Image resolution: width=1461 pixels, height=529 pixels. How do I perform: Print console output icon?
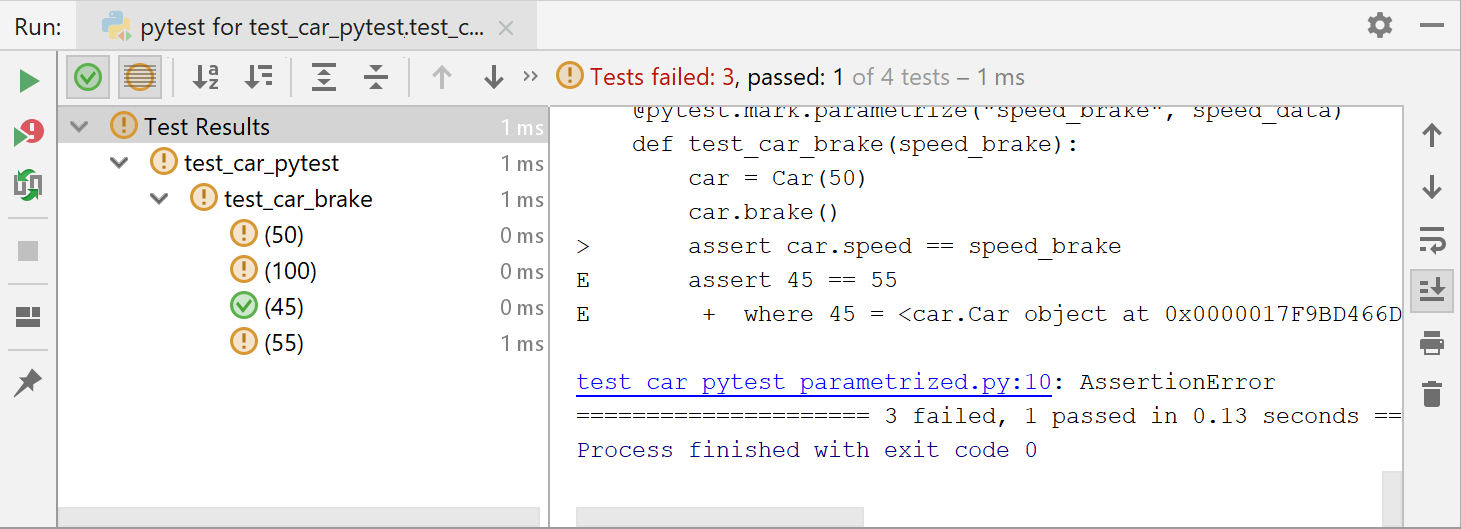pyautogui.click(x=1432, y=343)
